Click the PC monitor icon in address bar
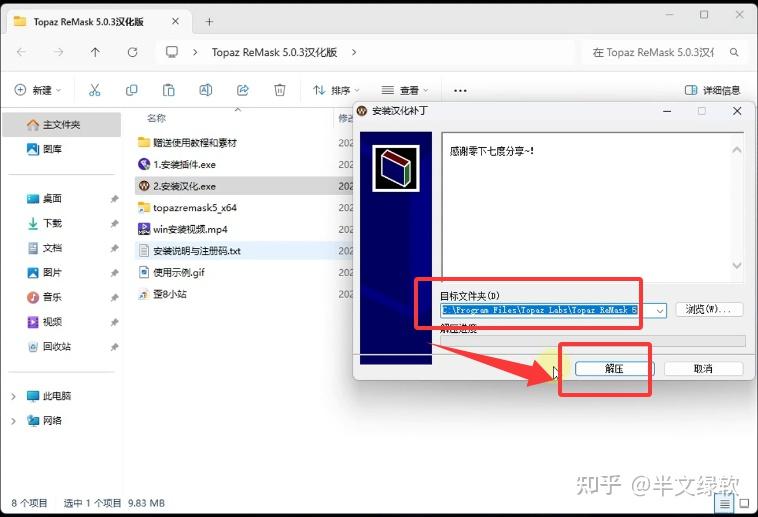The width and height of the screenshot is (758, 517). 172,52
